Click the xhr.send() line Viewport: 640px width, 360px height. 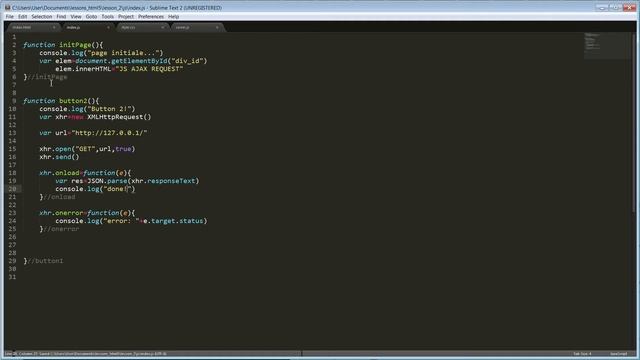pyautogui.click(x=59, y=157)
